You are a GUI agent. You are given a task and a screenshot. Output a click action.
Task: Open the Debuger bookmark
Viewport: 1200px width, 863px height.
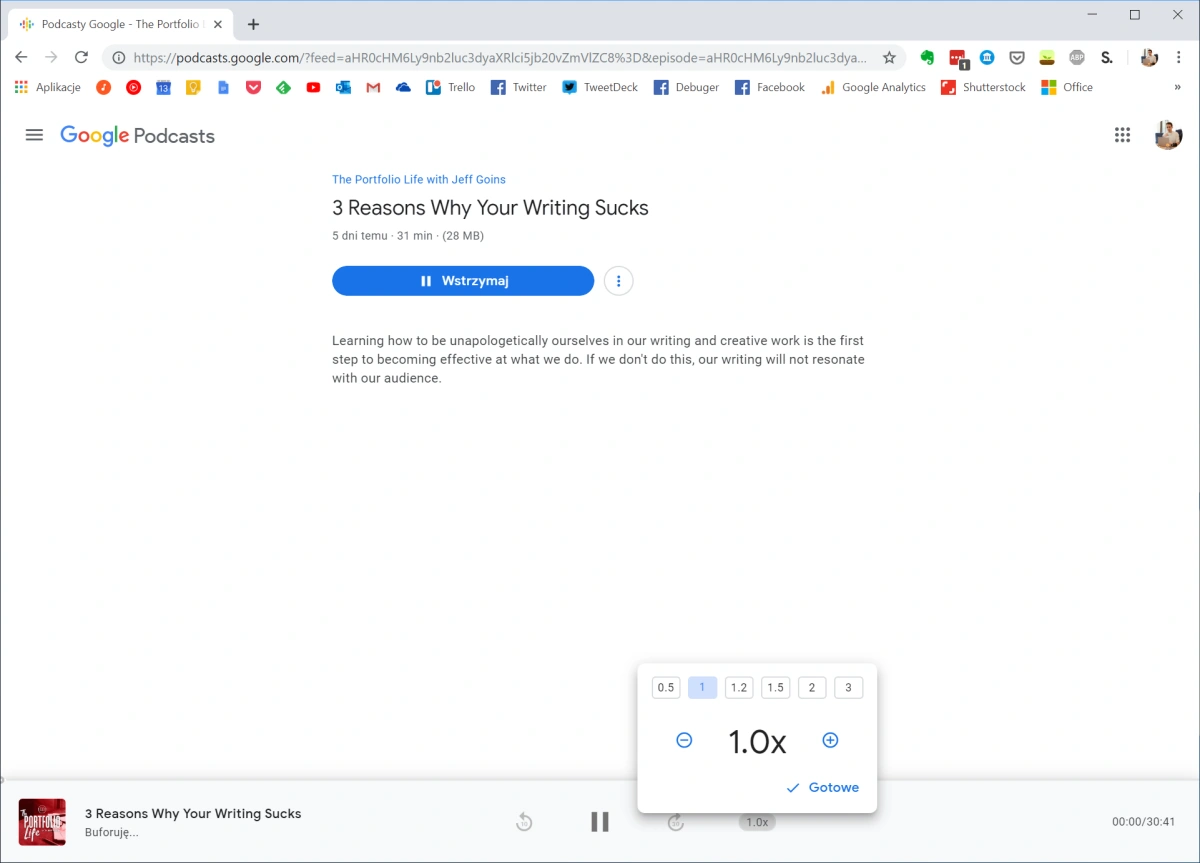click(686, 87)
